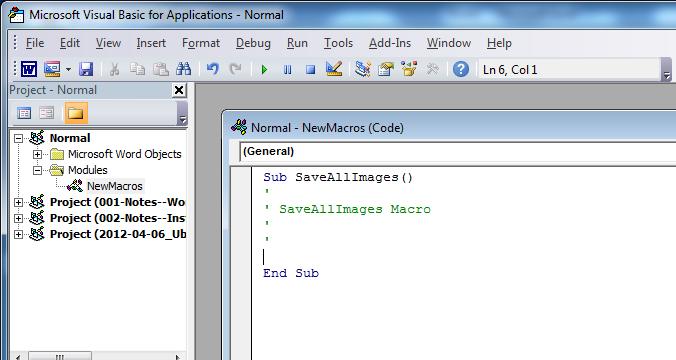Image resolution: width=676 pixels, height=360 pixels.
Task: Click the View Object icon in Project panel
Action: [46, 113]
